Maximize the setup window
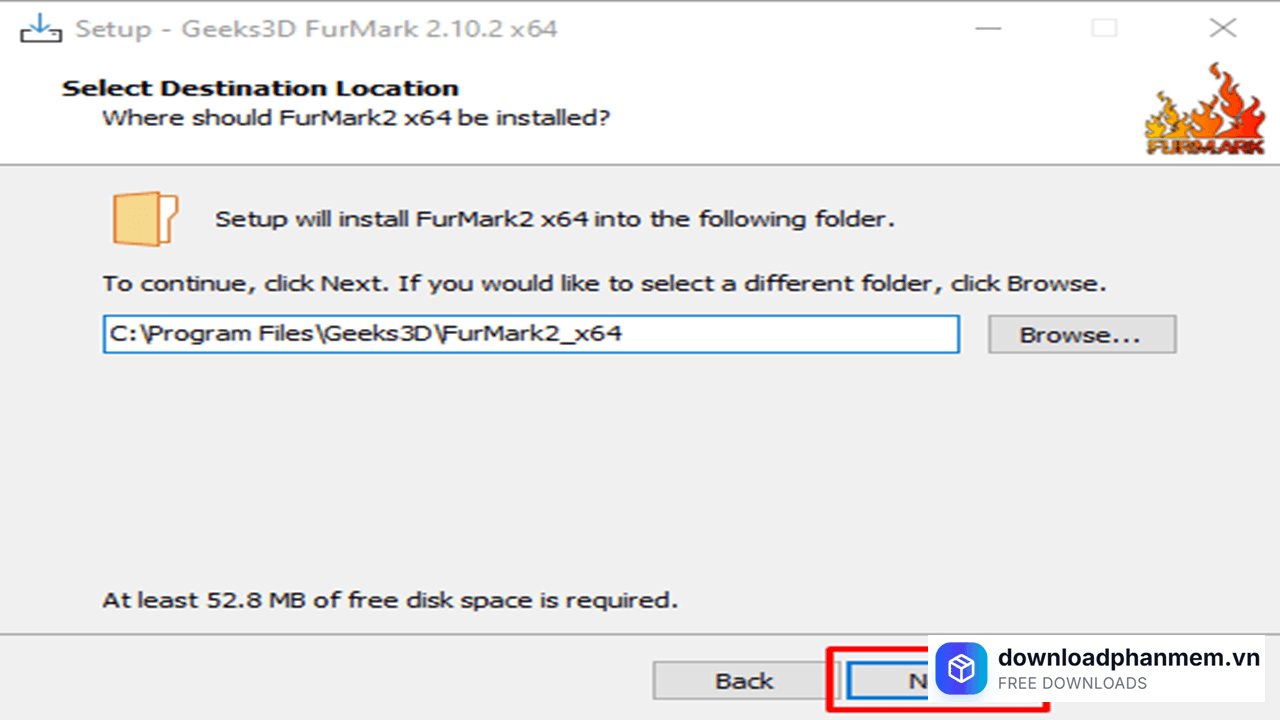This screenshot has width=1280, height=720. click(1104, 29)
